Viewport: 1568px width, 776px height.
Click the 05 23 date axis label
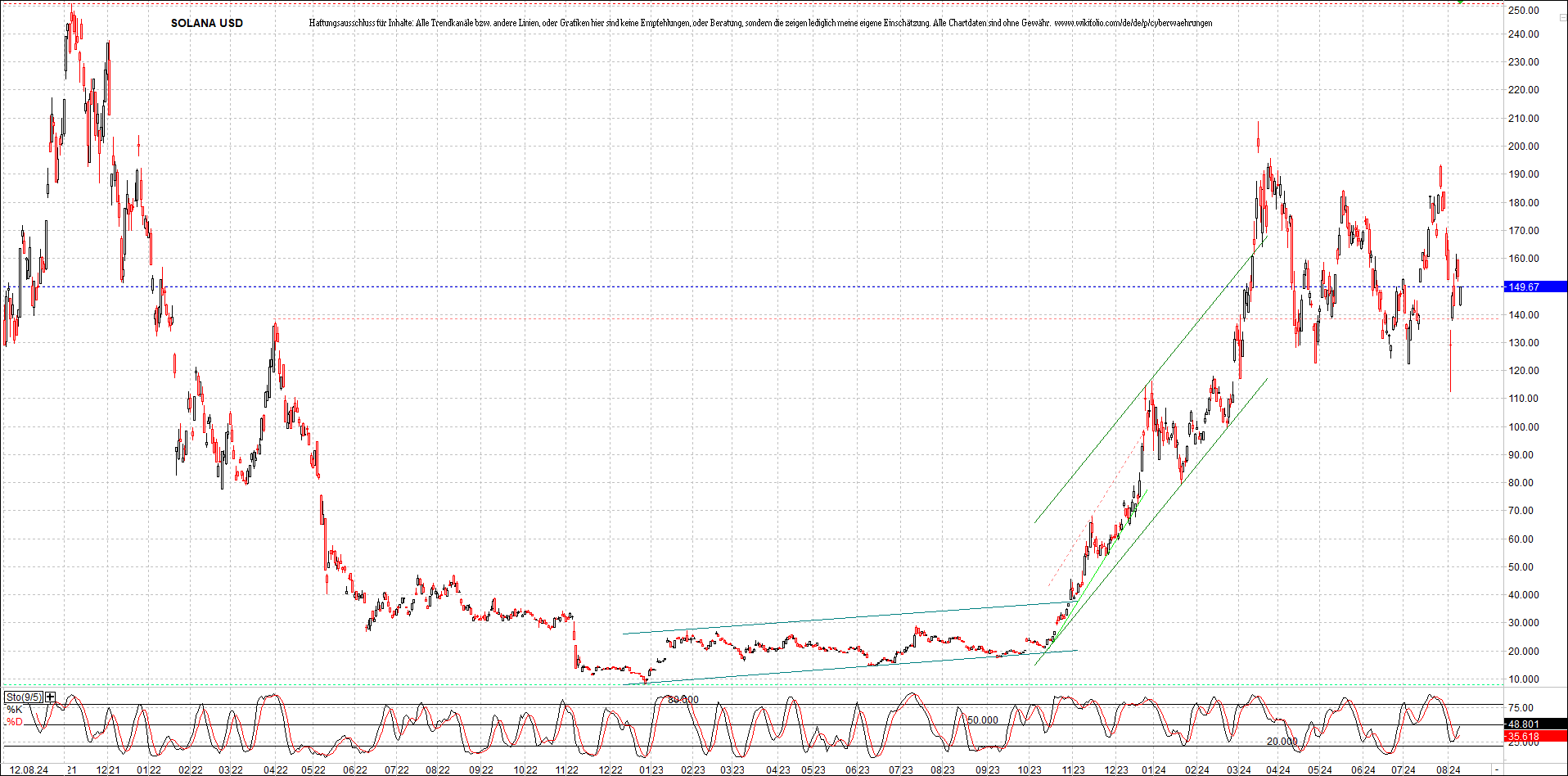tap(813, 770)
